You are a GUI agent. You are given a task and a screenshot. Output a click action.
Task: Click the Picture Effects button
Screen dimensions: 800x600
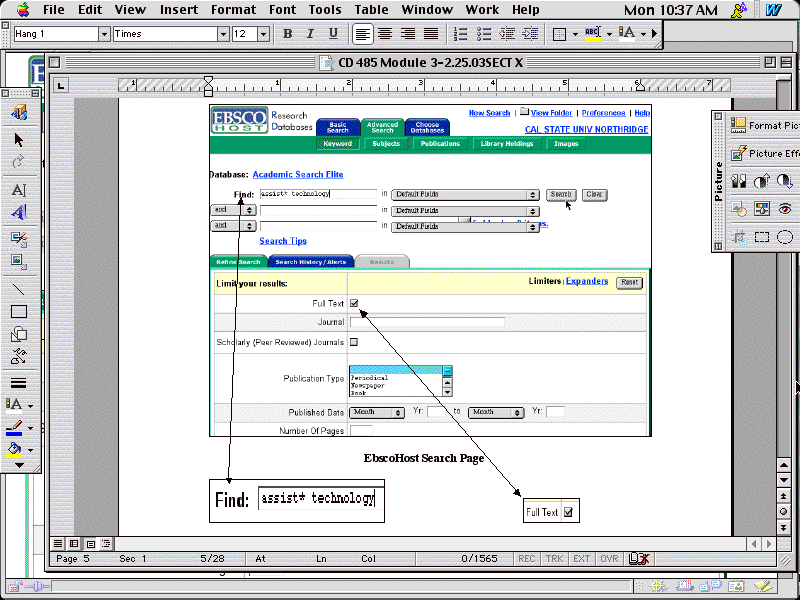point(763,153)
